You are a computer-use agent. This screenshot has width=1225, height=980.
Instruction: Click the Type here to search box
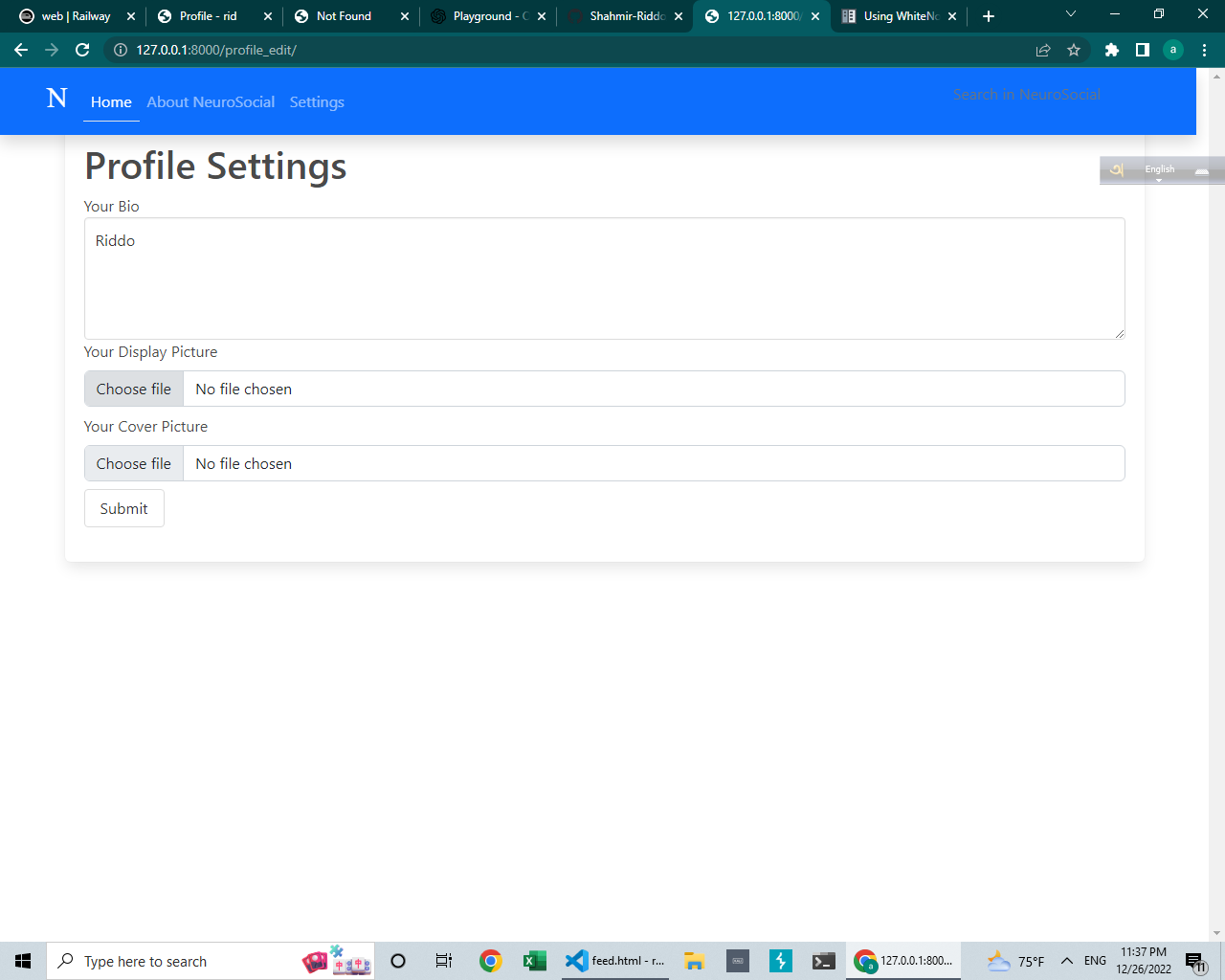(x=211, y=961)
